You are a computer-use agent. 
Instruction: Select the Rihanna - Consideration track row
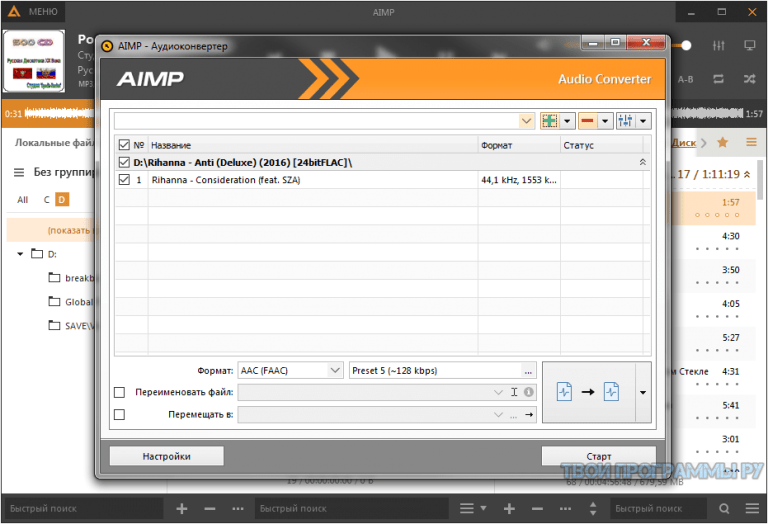click(x=383, y=180)
